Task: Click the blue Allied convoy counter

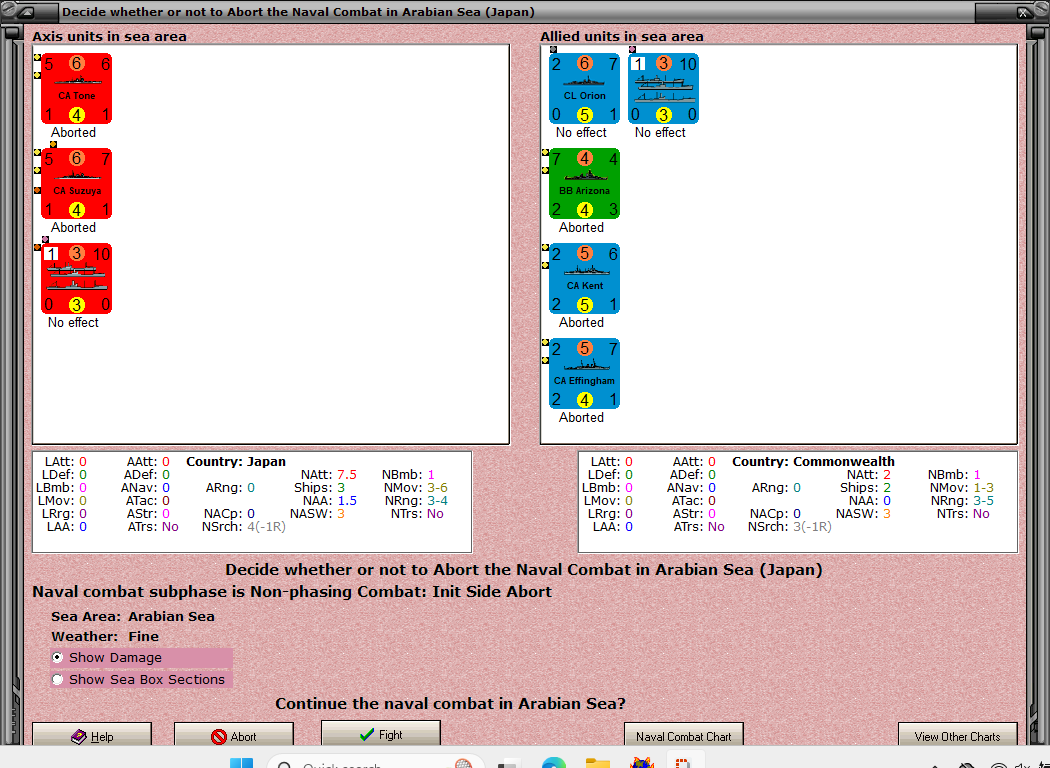Action: coord(664,89)
